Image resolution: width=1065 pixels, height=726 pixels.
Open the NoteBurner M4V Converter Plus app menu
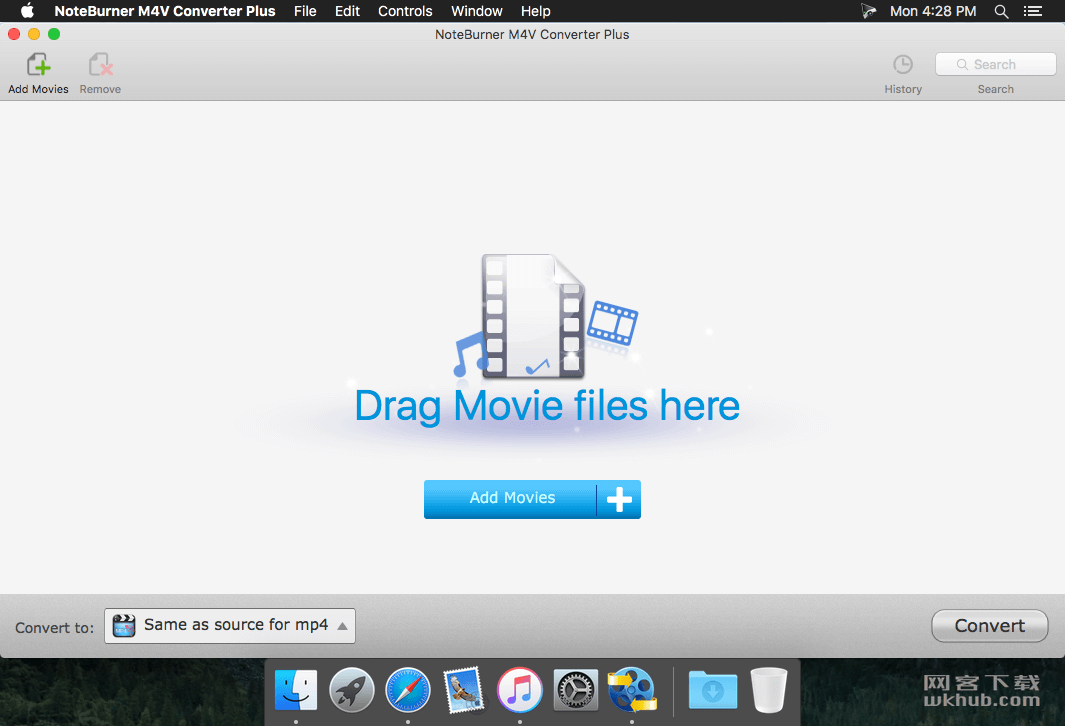[x=165, y=11]
